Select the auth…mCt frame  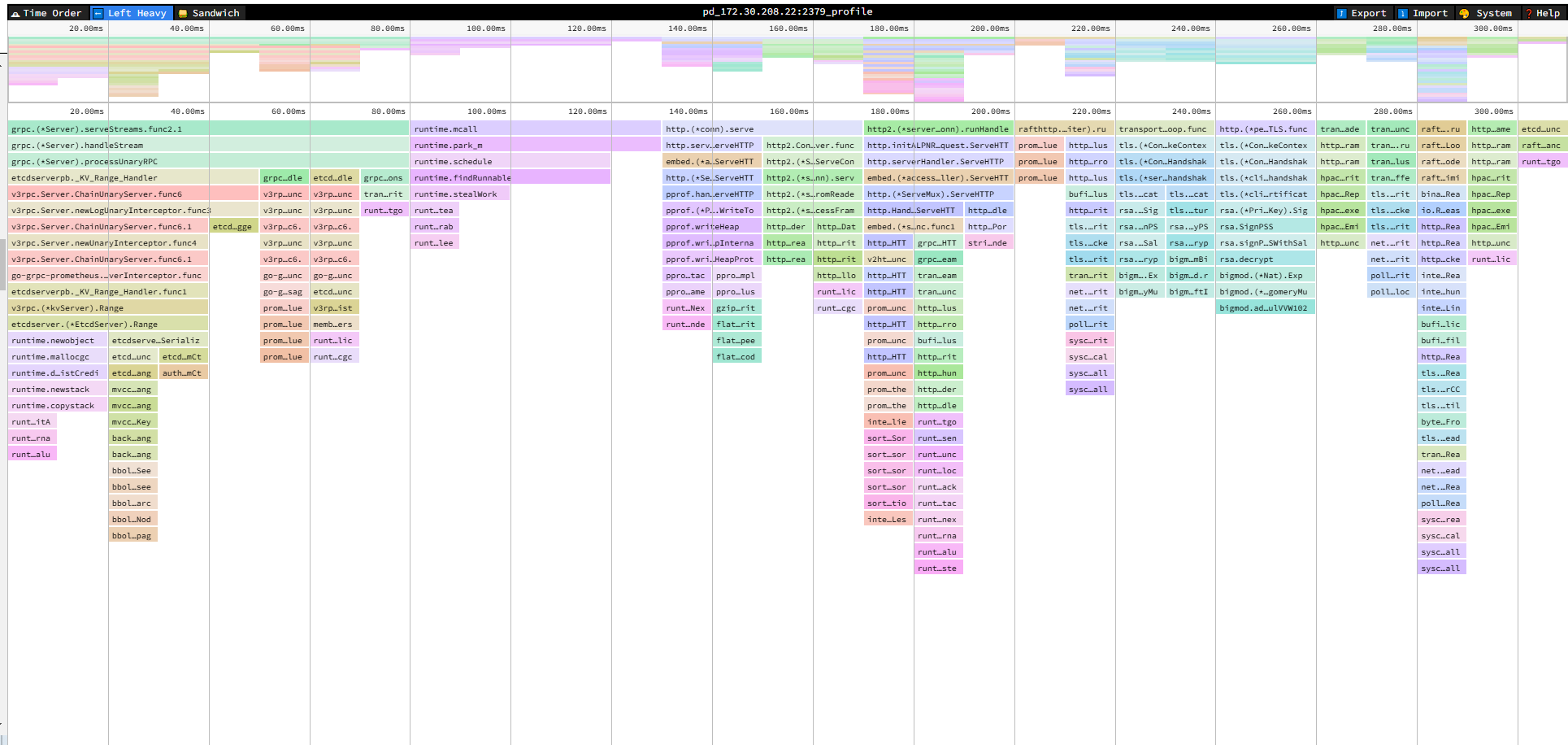184,372
